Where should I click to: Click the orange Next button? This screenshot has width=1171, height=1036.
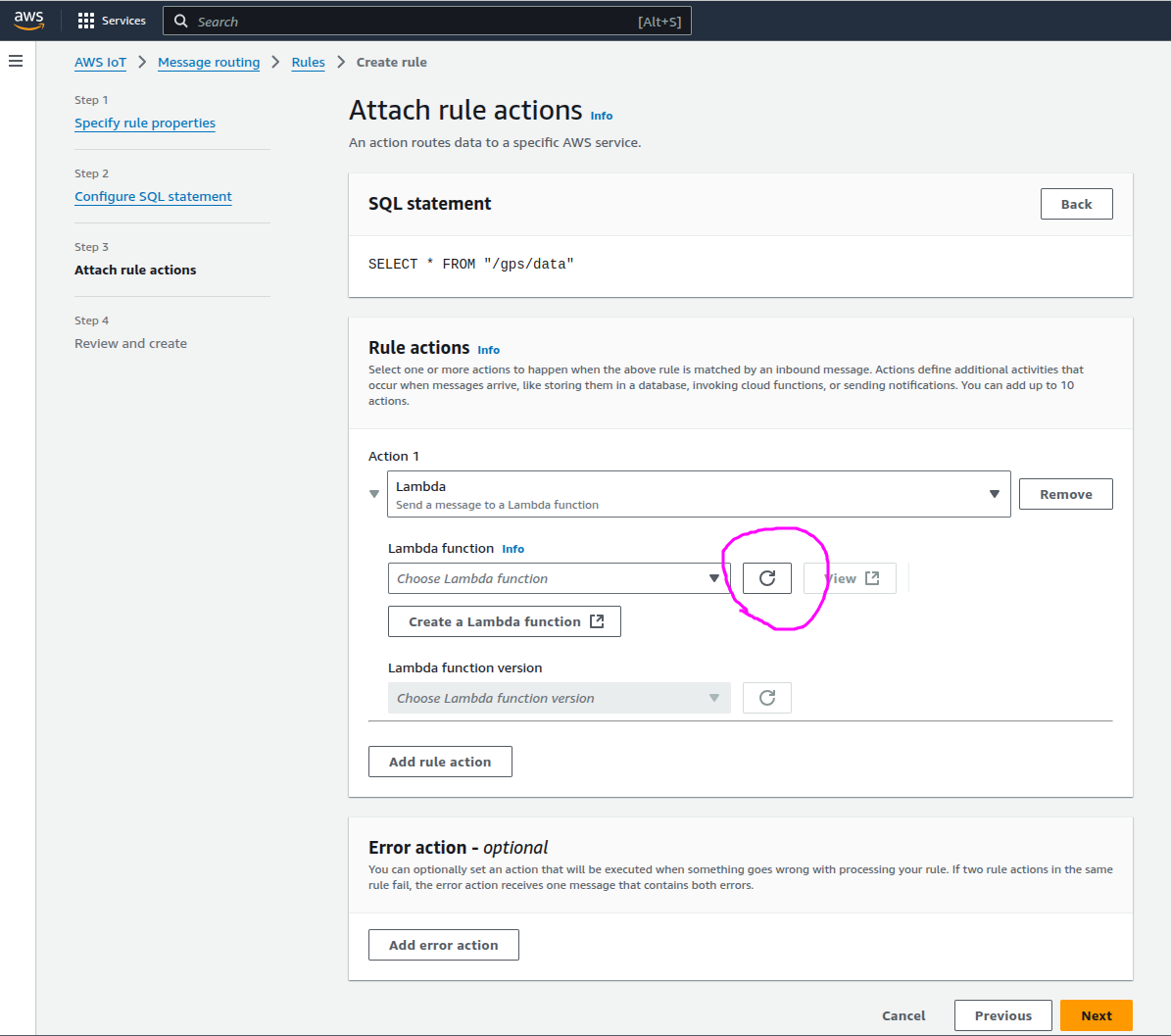point(1096,1015)
